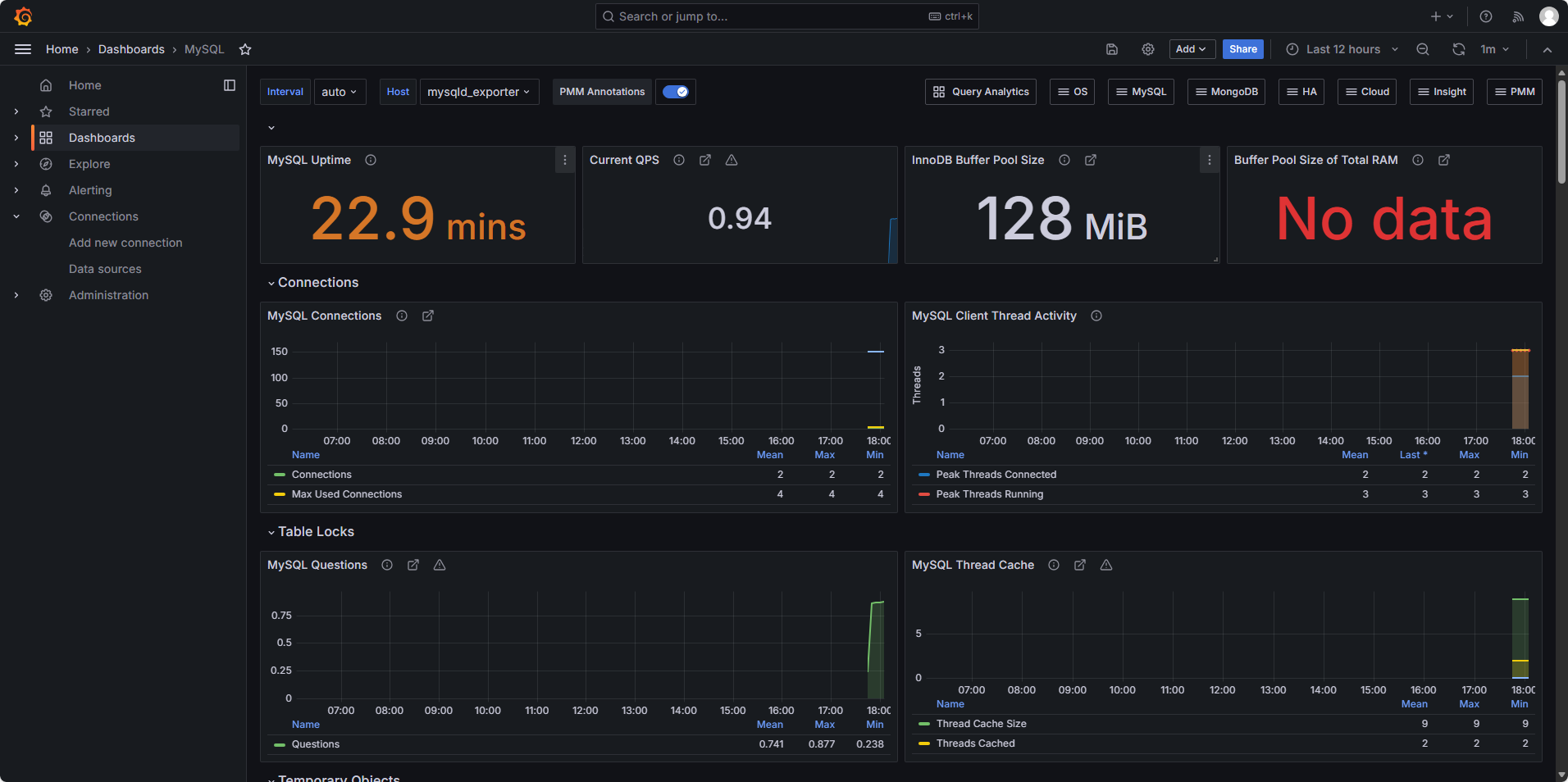Show info for MySQL Questions panel
Screen dimensions: 1568x782
[387, 565]
